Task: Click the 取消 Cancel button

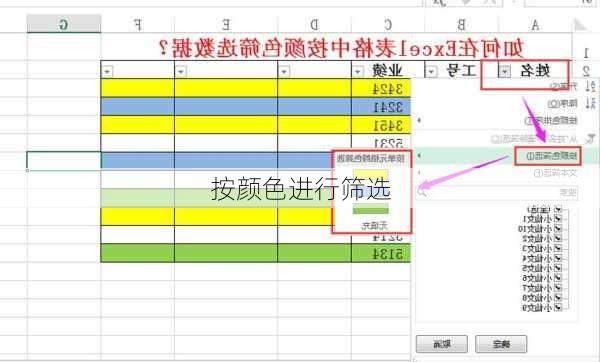Action: coord(442,344)
